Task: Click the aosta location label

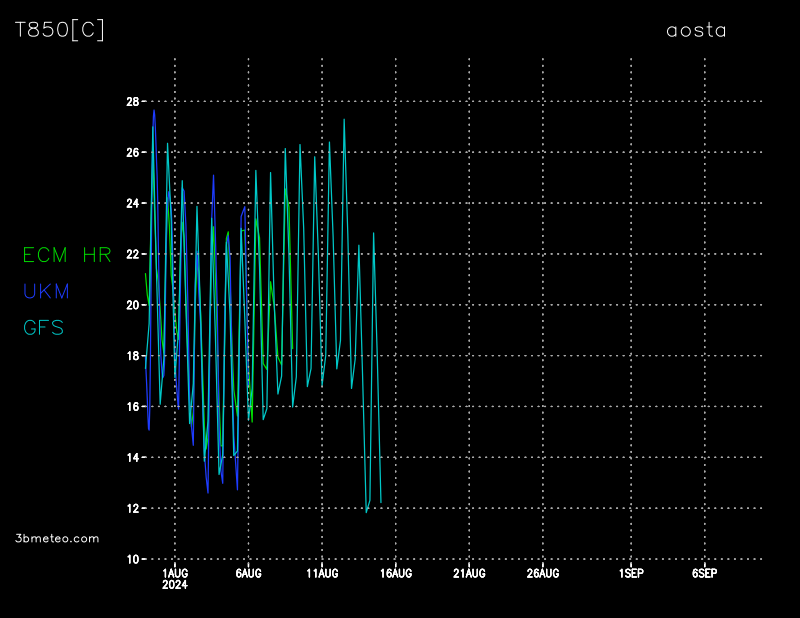Action: click(696, 30)
